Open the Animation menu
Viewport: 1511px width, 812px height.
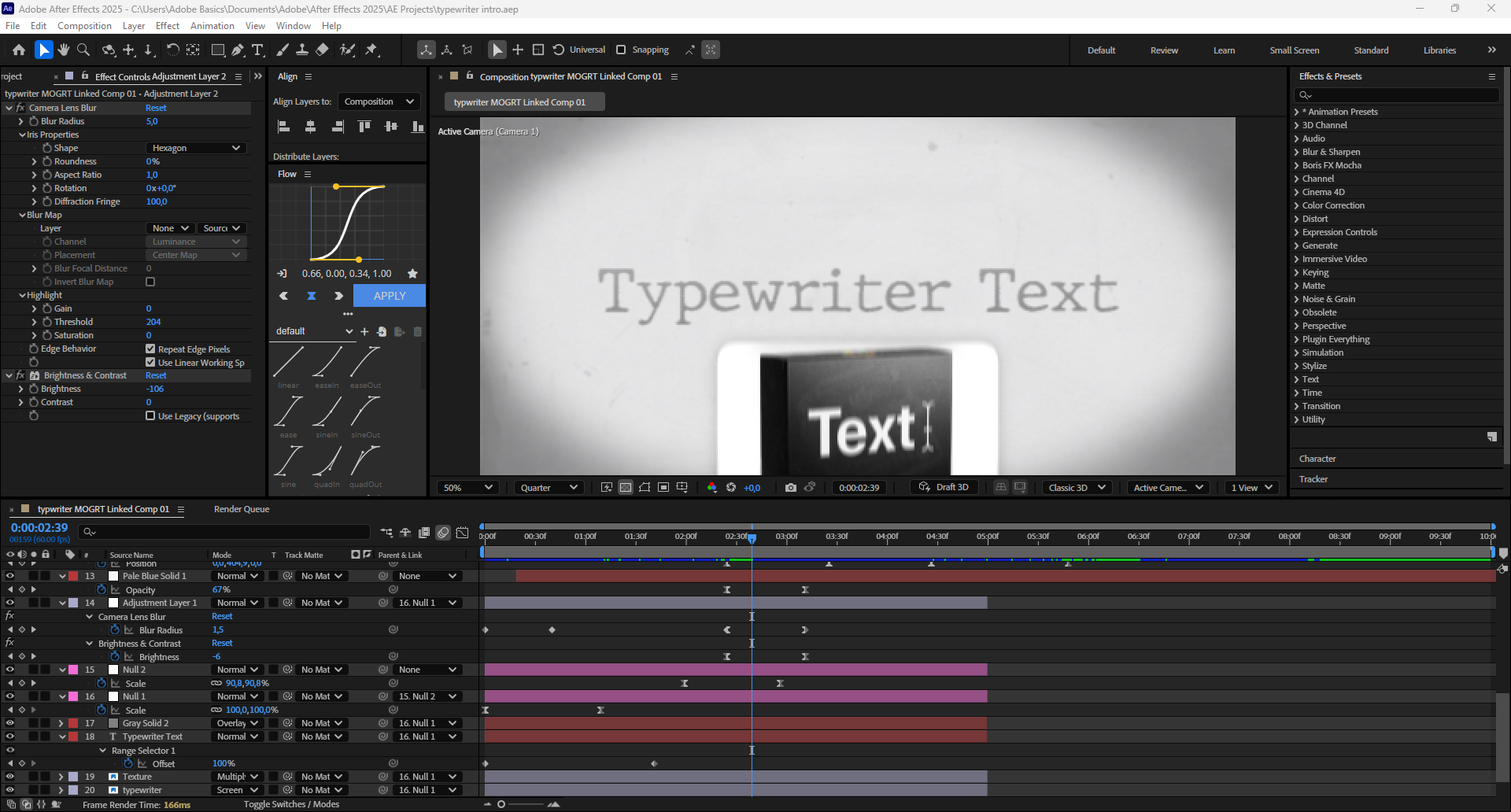click(x=212, y=26)
